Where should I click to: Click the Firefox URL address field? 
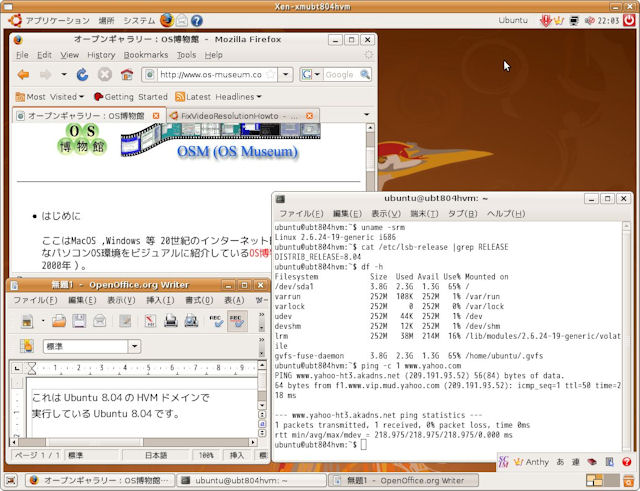click(210, 75)
